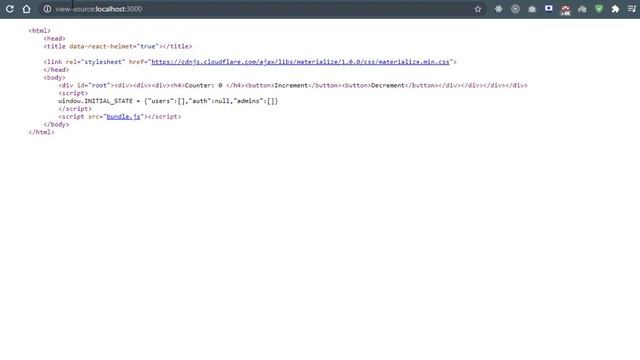Click the opening <body> tag
640x360 pixels.
coord(54,78)
